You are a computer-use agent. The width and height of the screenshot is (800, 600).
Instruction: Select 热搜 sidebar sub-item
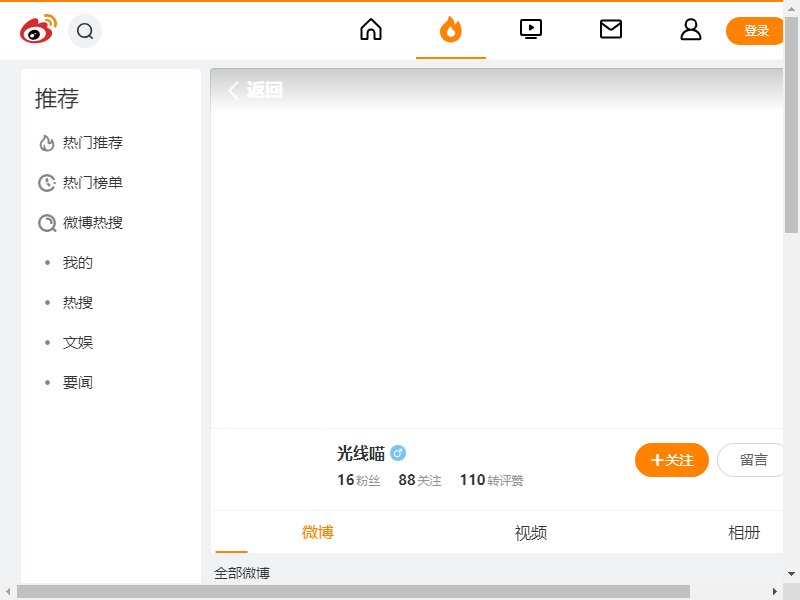[x=78, y=303]
